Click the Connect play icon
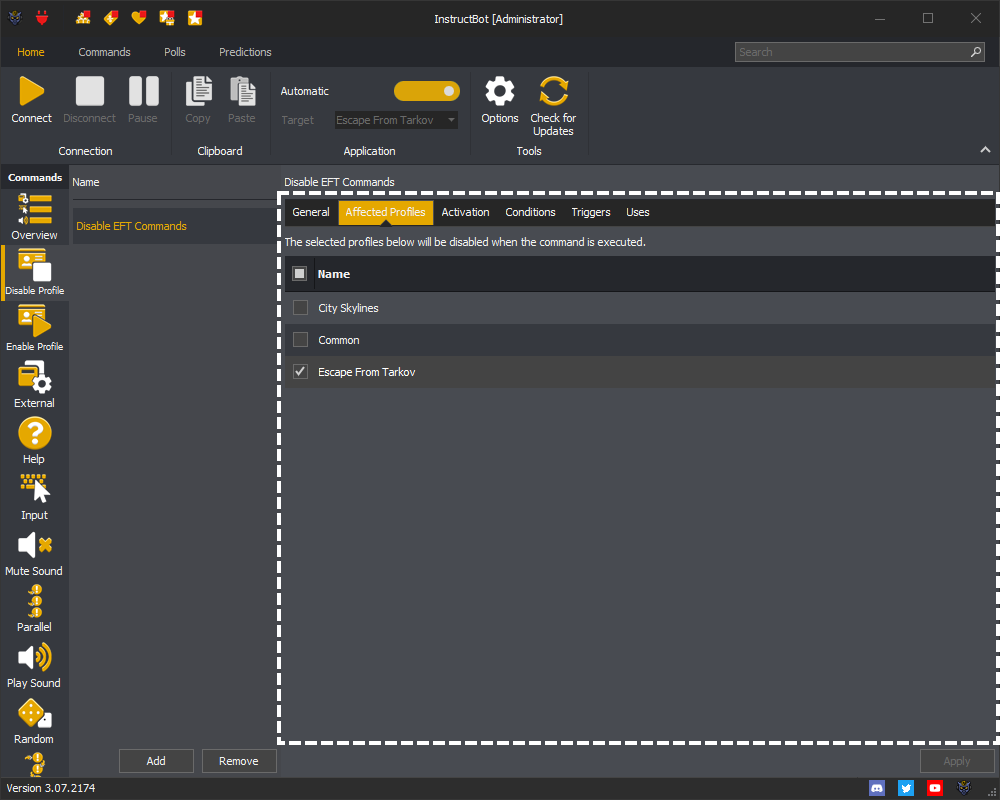The width and height of the screenshot is (1000, 800). click(x=31, y=91)
